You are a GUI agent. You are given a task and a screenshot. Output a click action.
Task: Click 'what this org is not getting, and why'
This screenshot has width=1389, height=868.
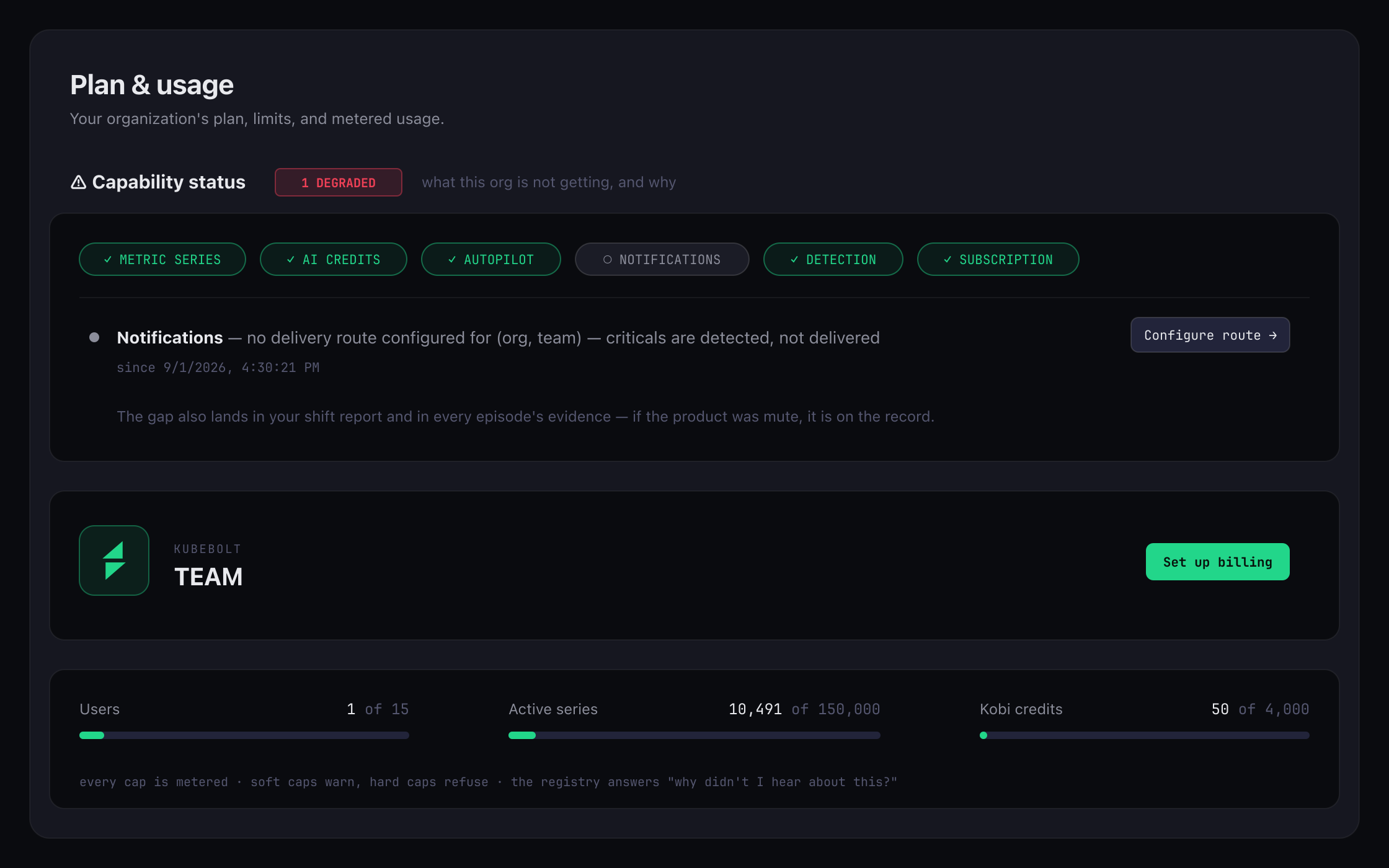549,182
